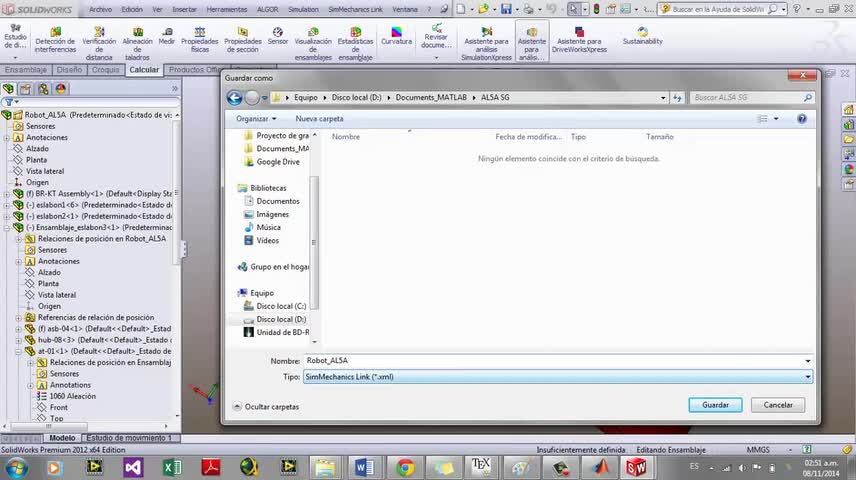Open Estadísticas de ensamblaje
The image size is (856, 480).
click(355, 44)
